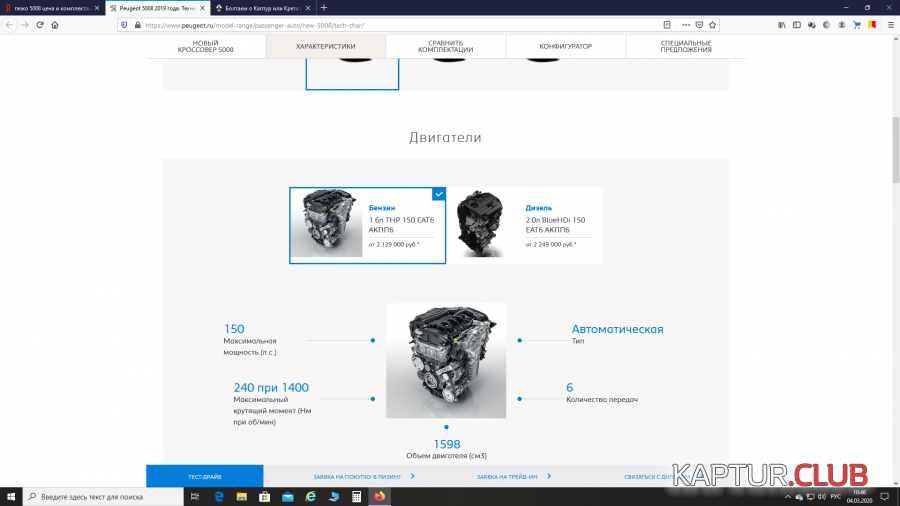Click the chevron next to leasing request

click(x=413, y=476)
